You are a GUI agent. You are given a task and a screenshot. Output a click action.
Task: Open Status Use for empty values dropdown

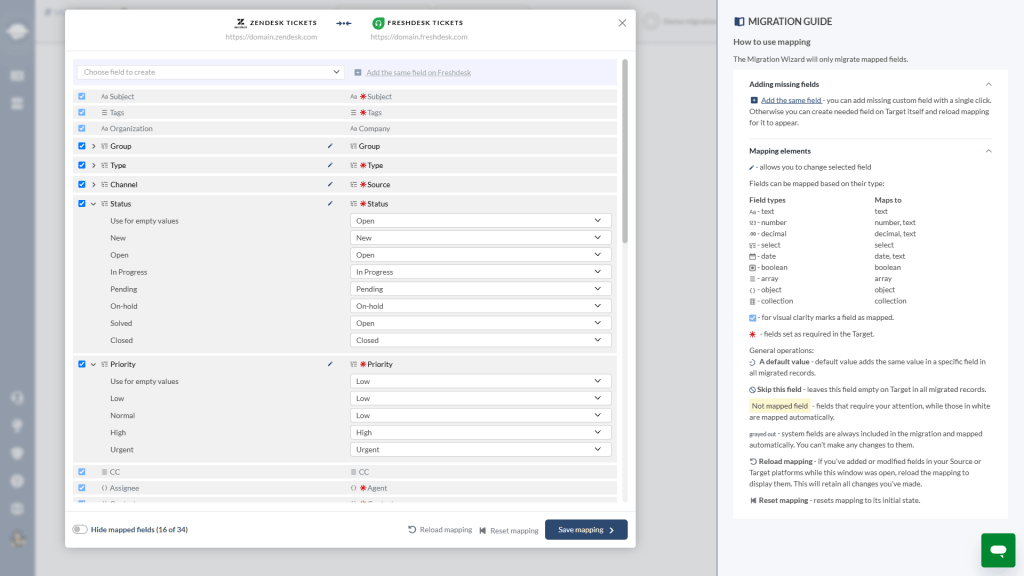pyautogui.click(x=481, y=221)
